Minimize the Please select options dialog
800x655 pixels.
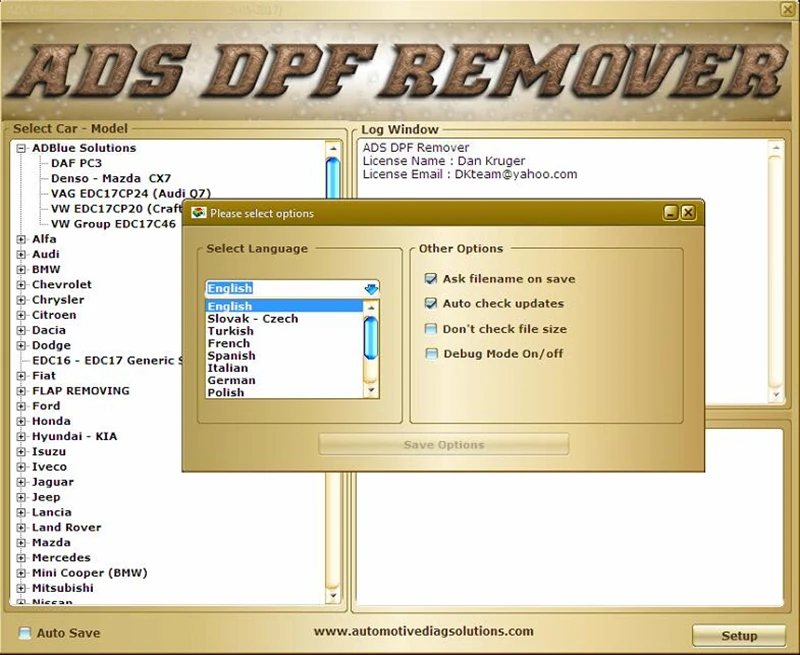point(671,213)
